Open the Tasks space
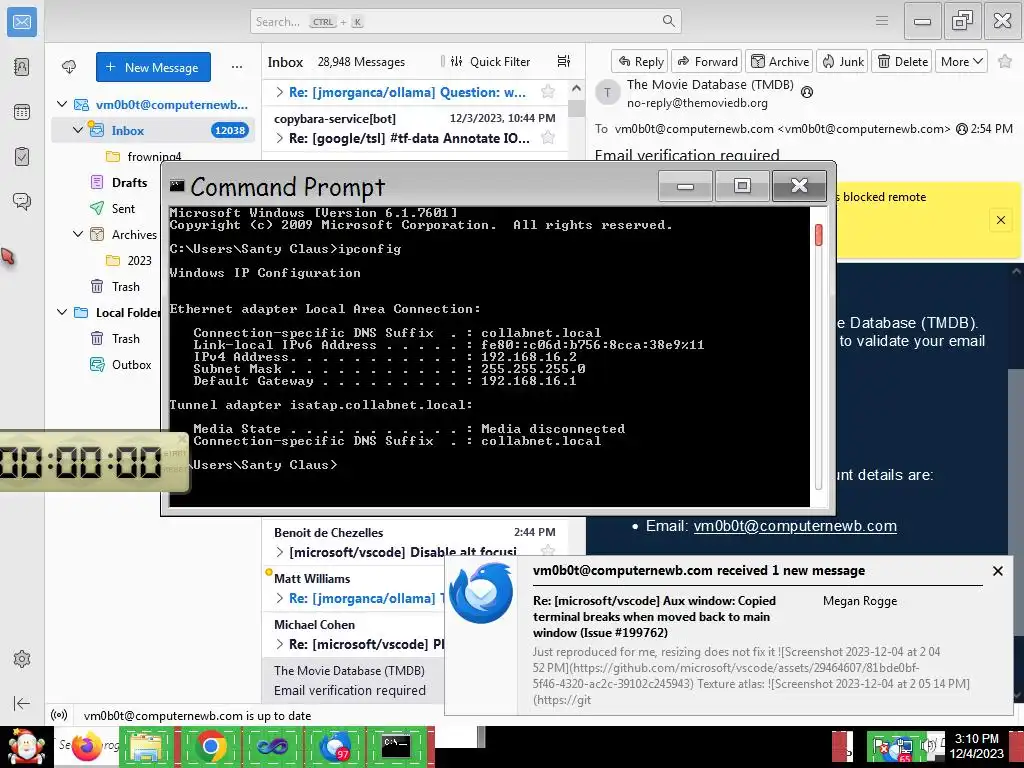Screen dimensions: 1024x768 [x=22, y=157]
